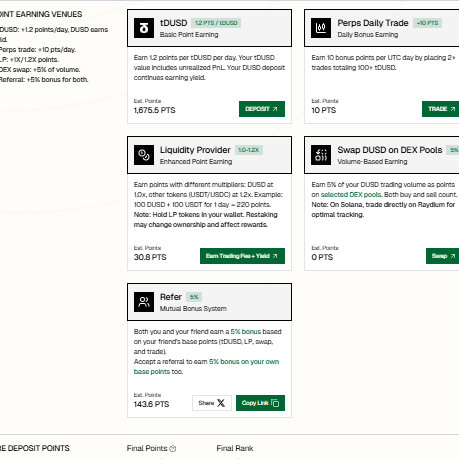459x459 pixels.
Task: Click the '143.6 PTS' referral value
Action: pyautogui.click(x=151, y=404)
